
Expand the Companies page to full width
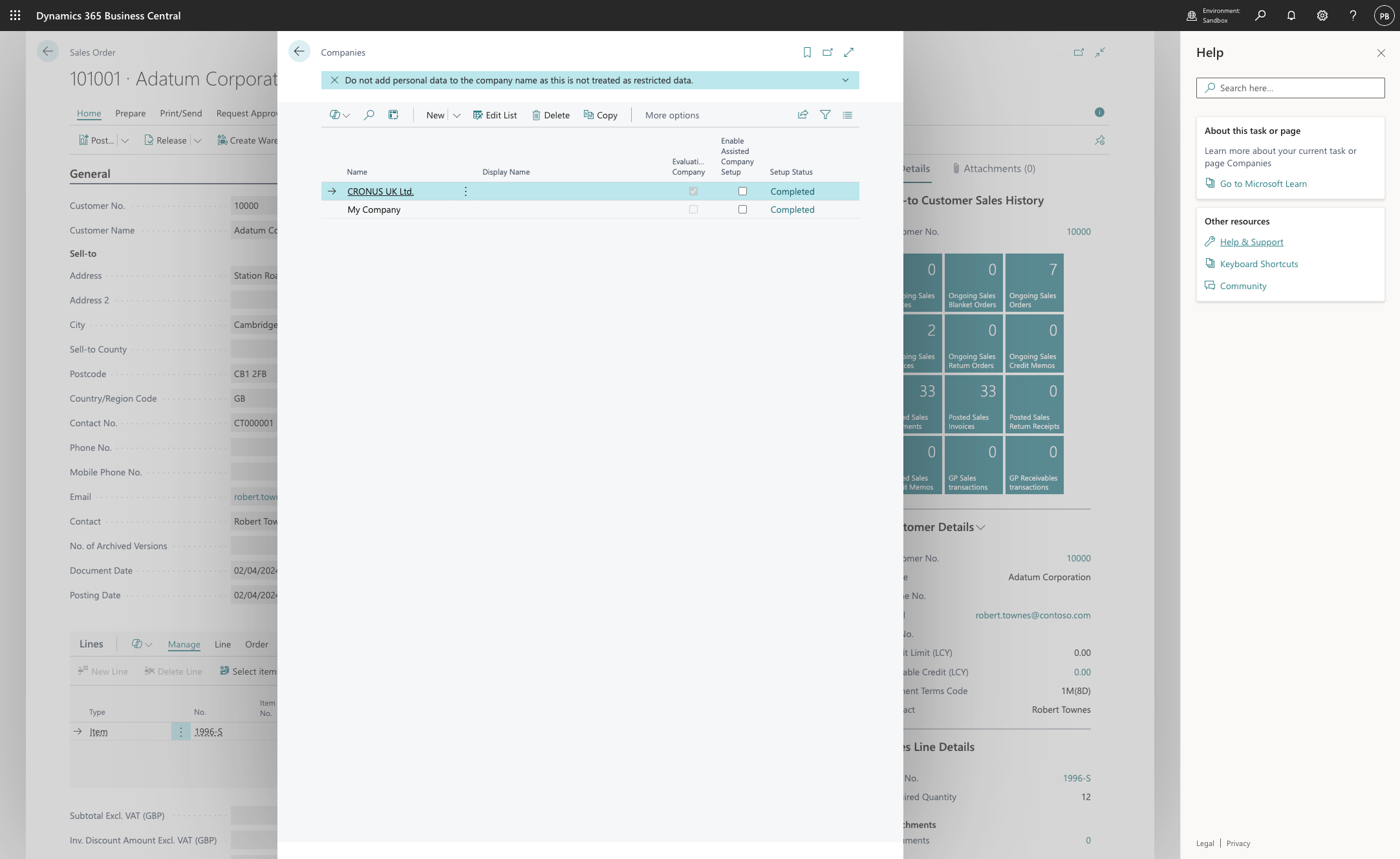[x=848, y=52]
